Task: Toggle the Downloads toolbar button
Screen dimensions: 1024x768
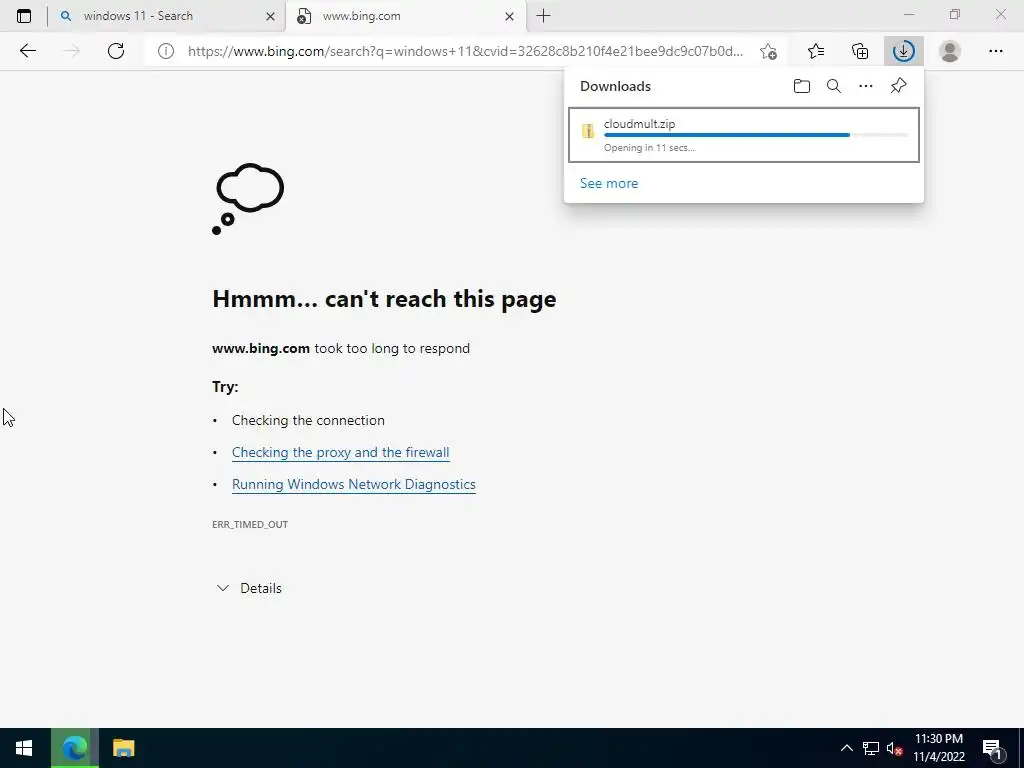Action: [x=904, y=51]
